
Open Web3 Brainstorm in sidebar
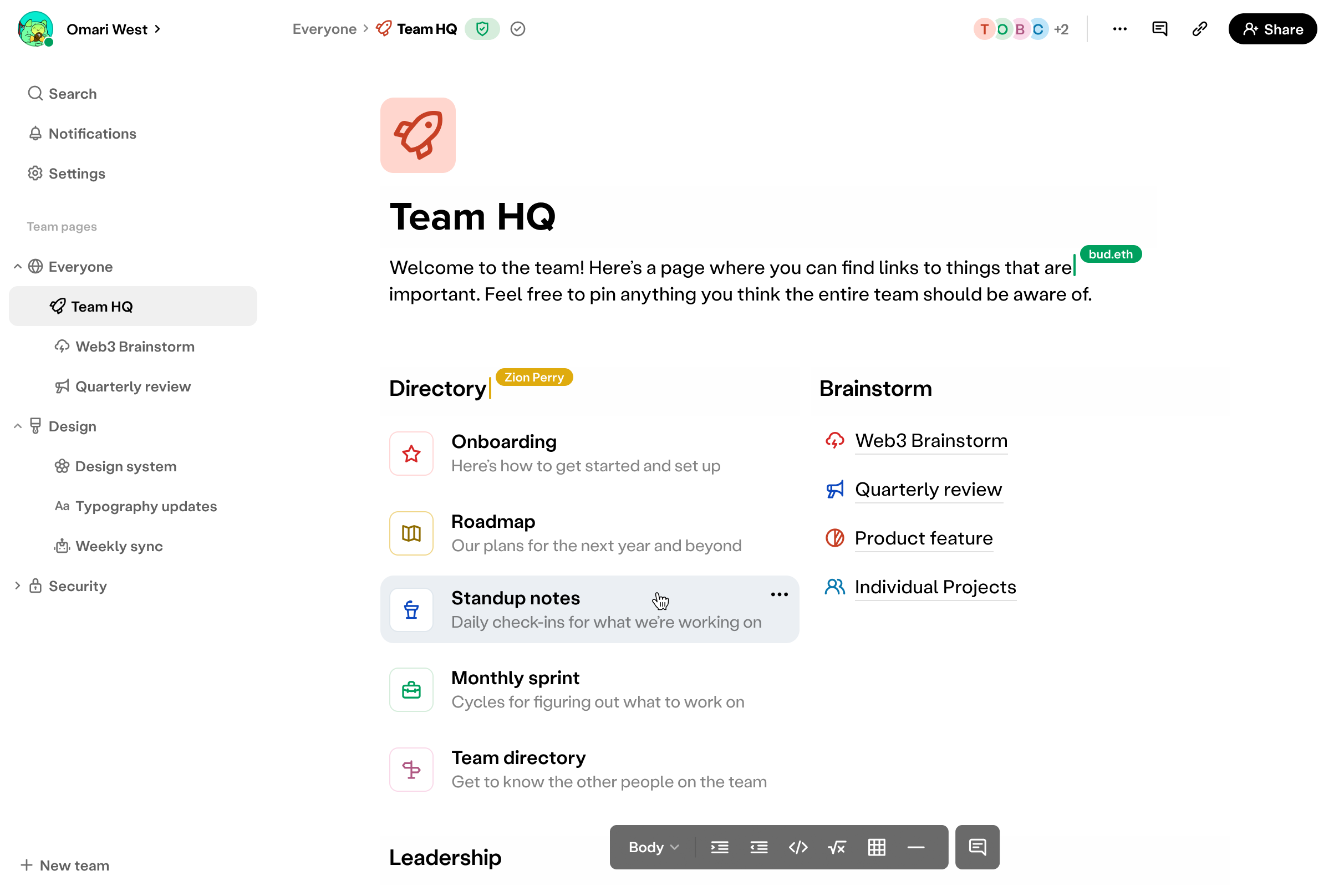click(135, 347)
